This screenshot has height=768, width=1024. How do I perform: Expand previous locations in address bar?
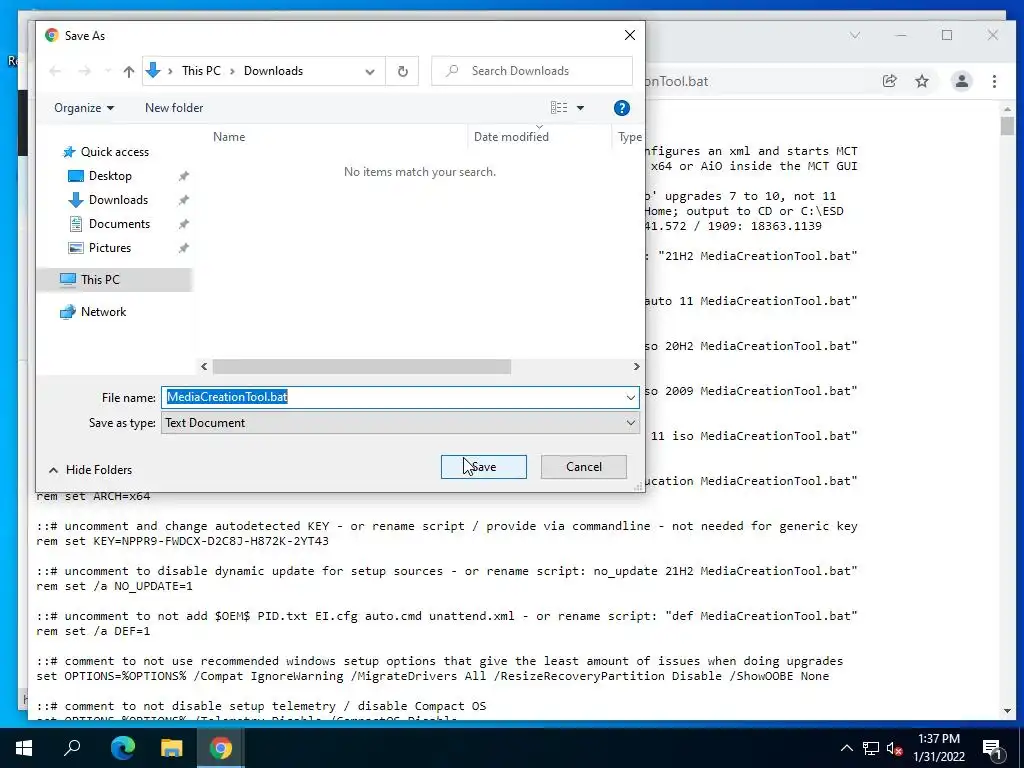pos(370,71)
